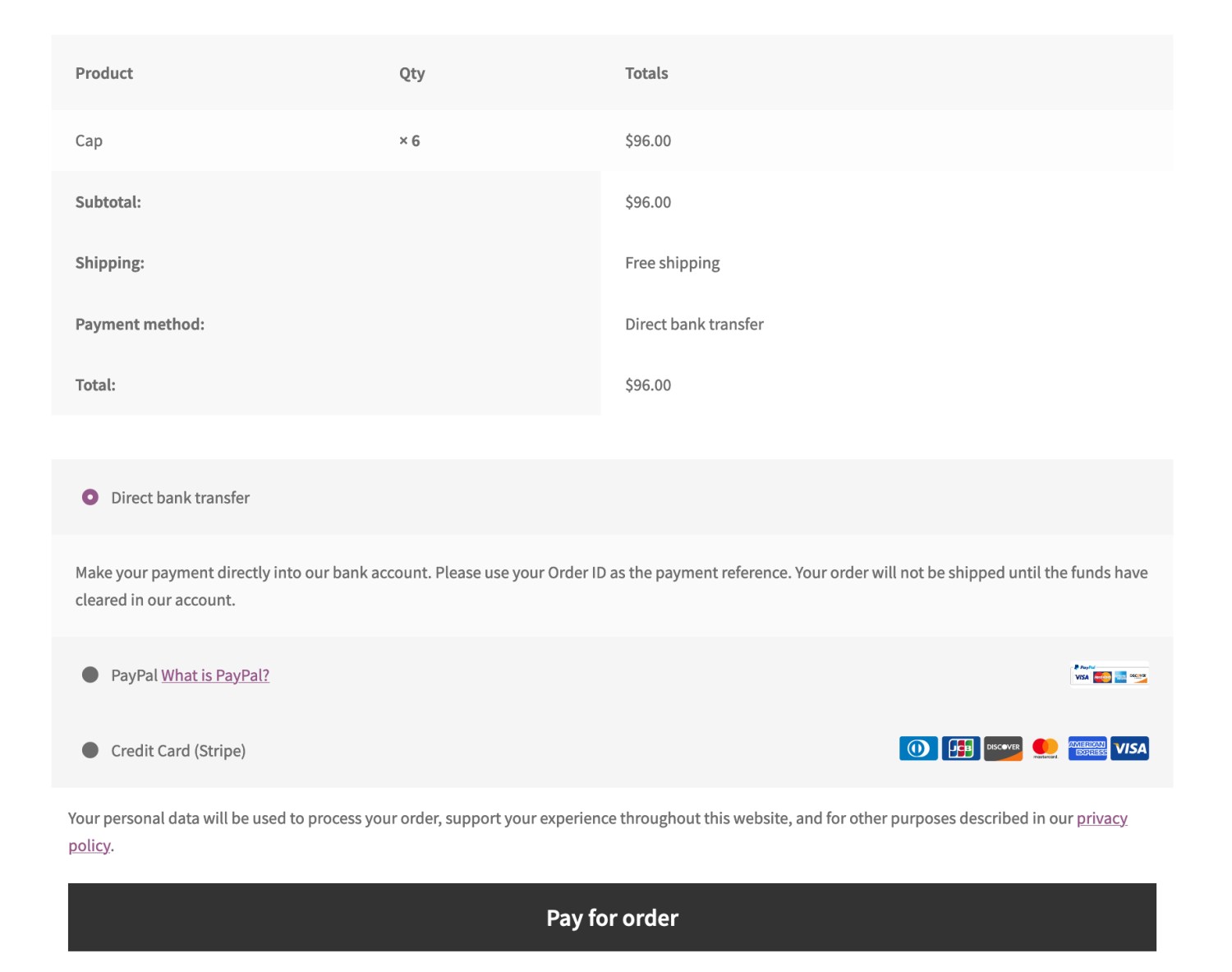
Task: Open the What is PayPal? link
Action: click(214, 675)
